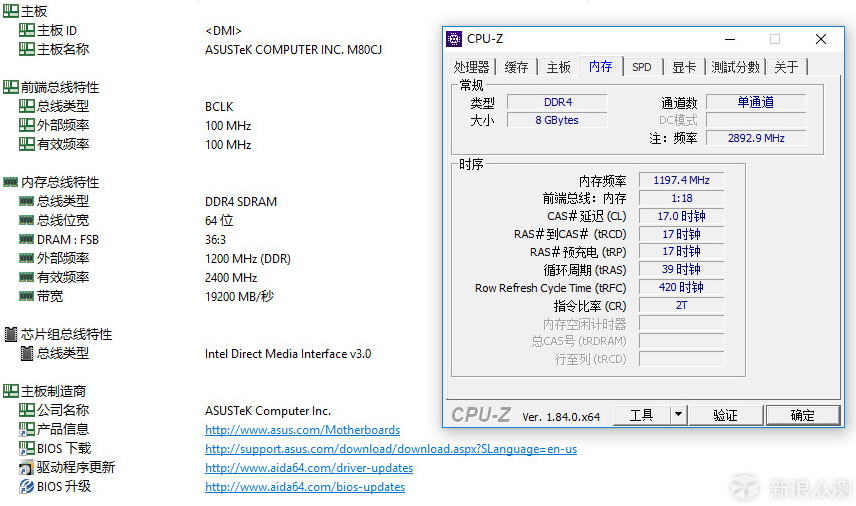Open the aida64.com bios-updates link
856x506 pixels.
[305, 487]
